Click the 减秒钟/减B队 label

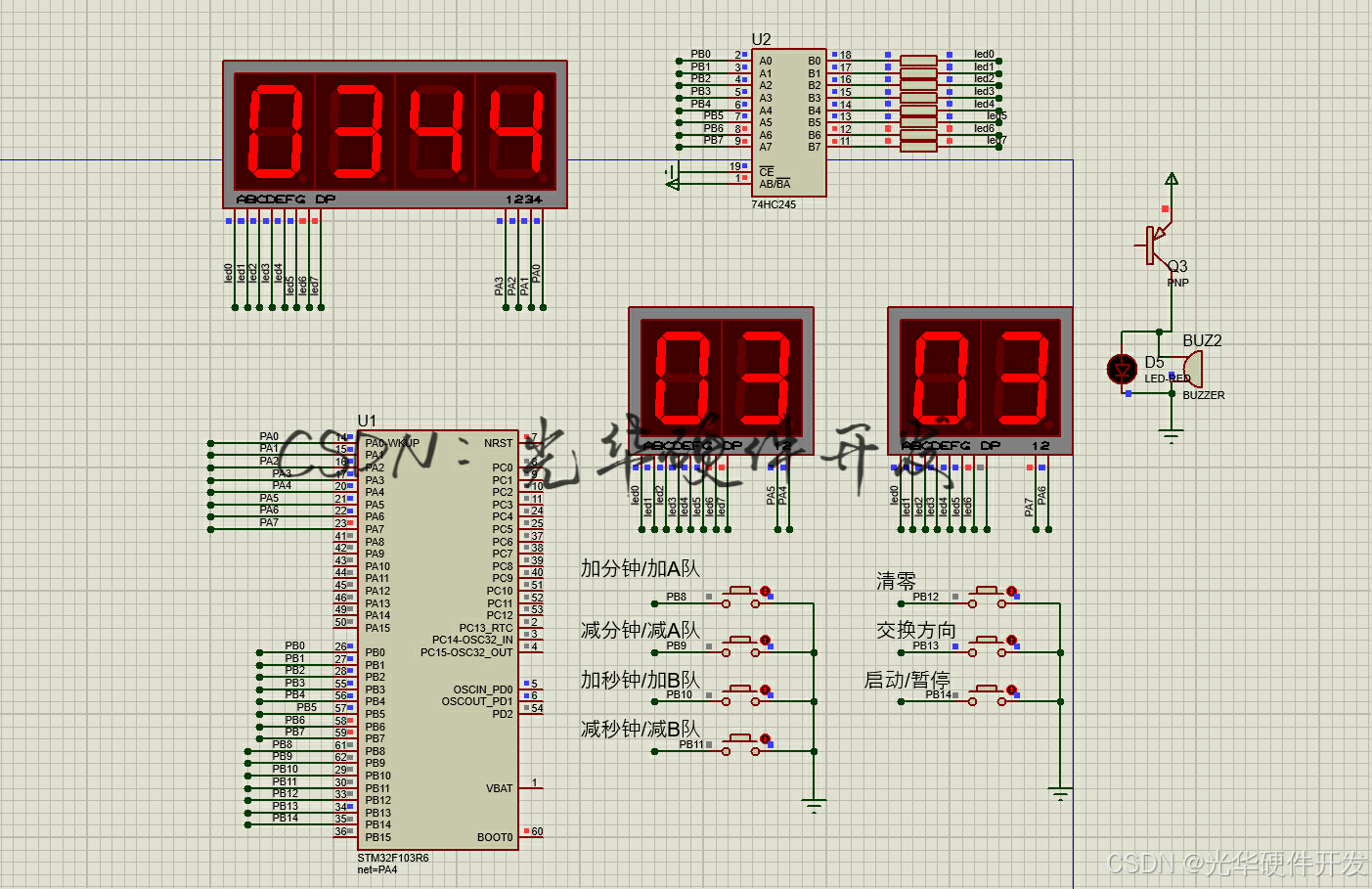click(641, 729)
